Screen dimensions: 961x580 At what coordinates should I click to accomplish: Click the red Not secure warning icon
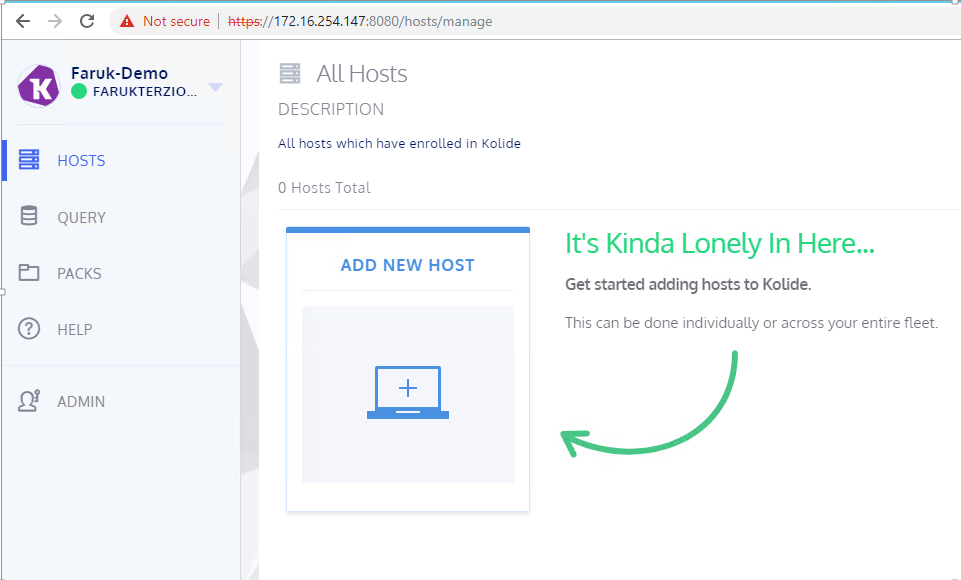point(127,21)
